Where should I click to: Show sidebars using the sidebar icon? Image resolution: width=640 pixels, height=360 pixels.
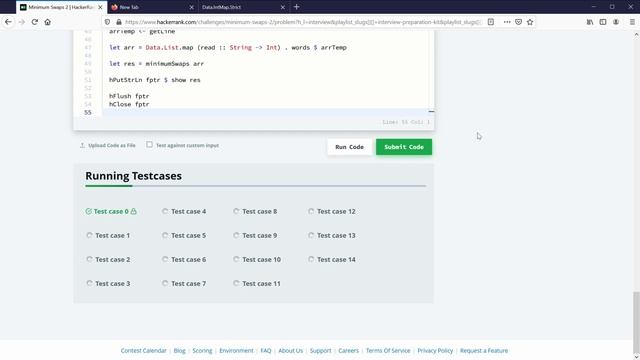tap(603, 22)
